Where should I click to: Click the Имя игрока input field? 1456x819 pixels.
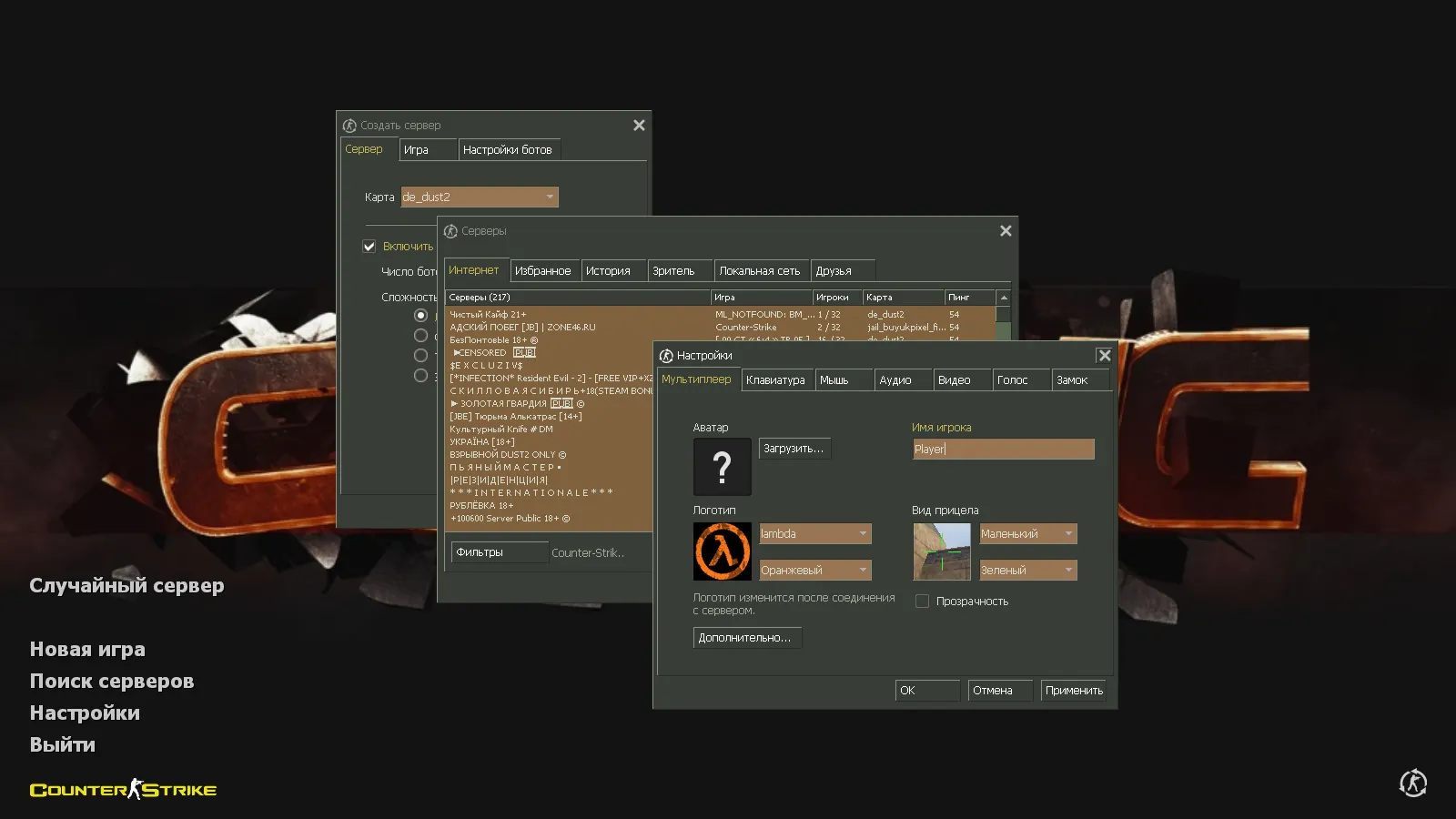pyautogui.click(x=1003, y=450)
